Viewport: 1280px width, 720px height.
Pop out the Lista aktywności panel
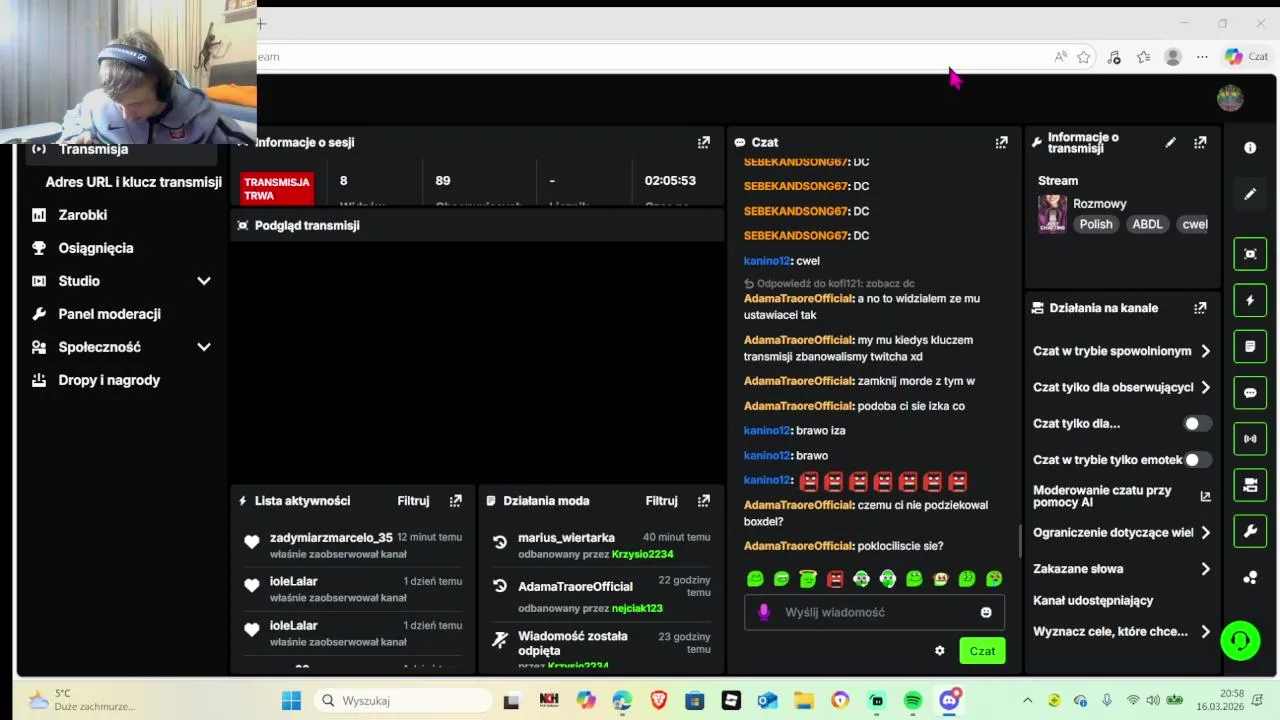[x=456, y=501]
